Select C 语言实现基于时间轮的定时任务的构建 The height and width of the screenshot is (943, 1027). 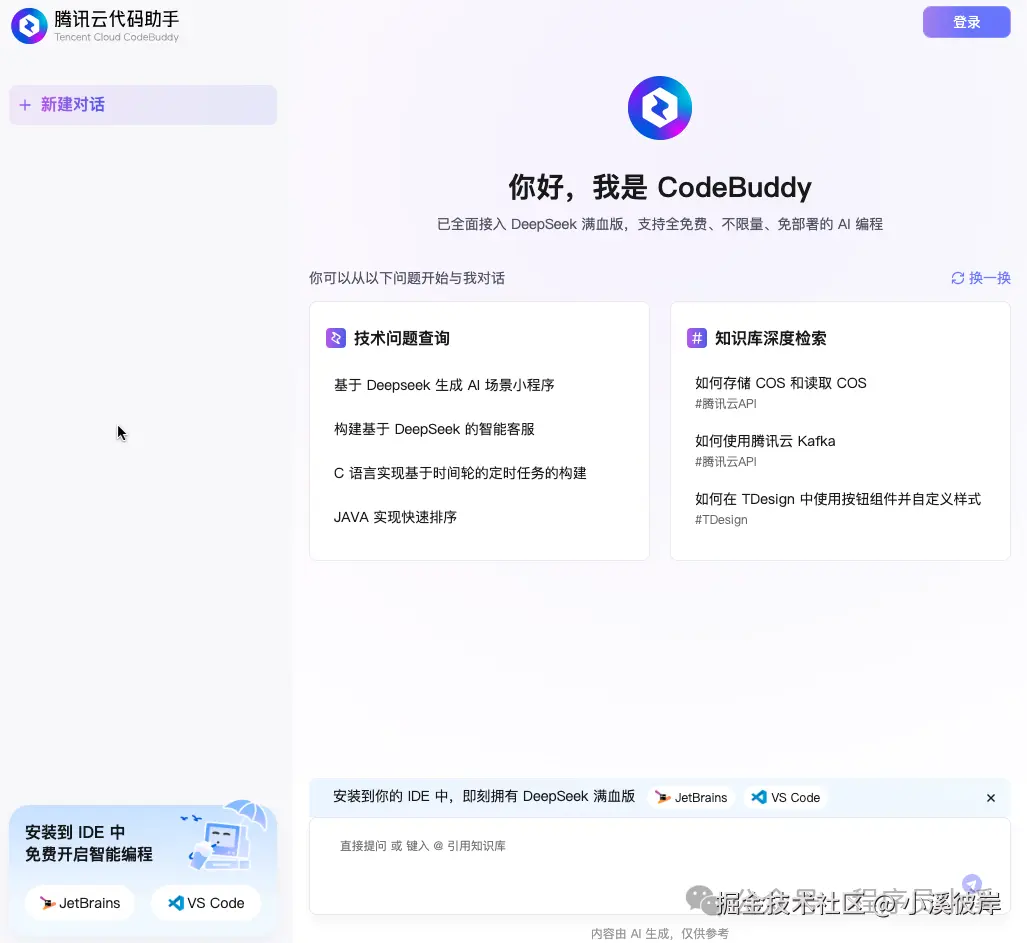(460, 473)
